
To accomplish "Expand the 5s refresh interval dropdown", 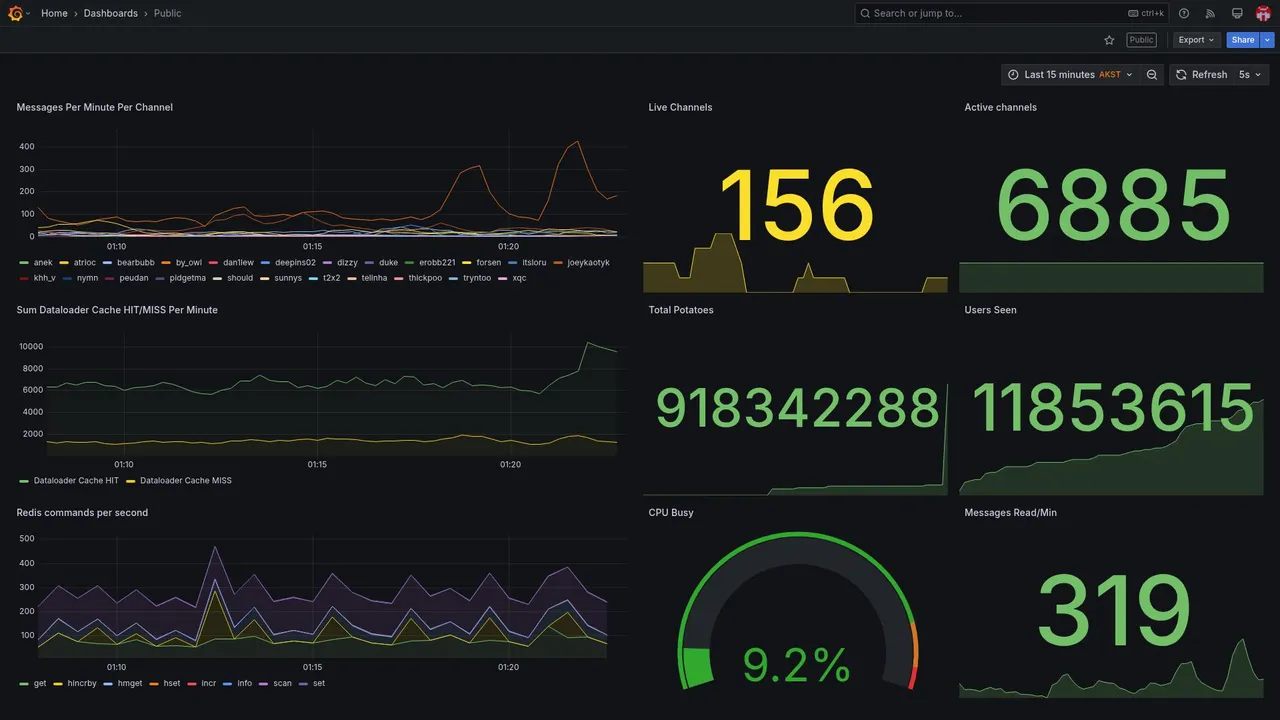I will coord(1250,75).
